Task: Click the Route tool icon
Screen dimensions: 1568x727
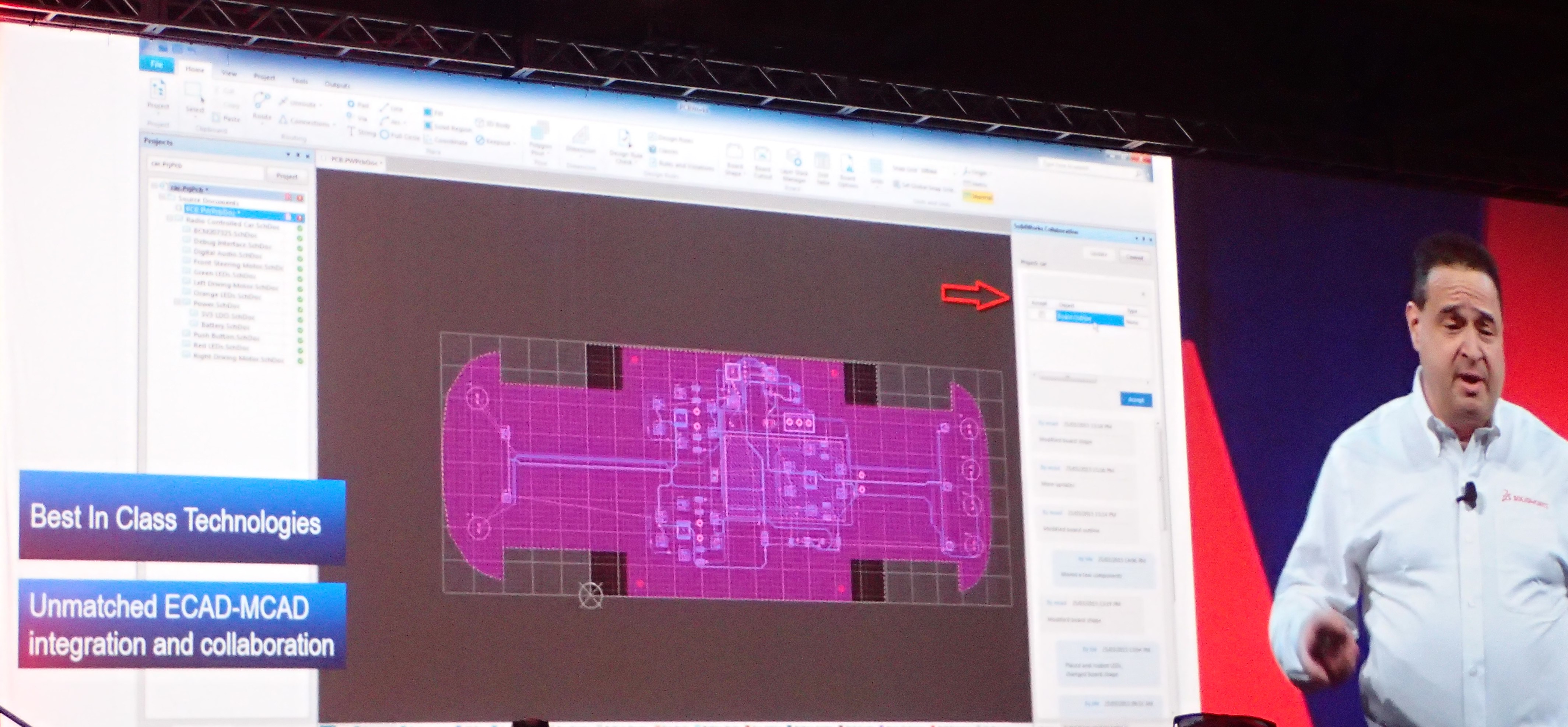Action: coord(262,102)
